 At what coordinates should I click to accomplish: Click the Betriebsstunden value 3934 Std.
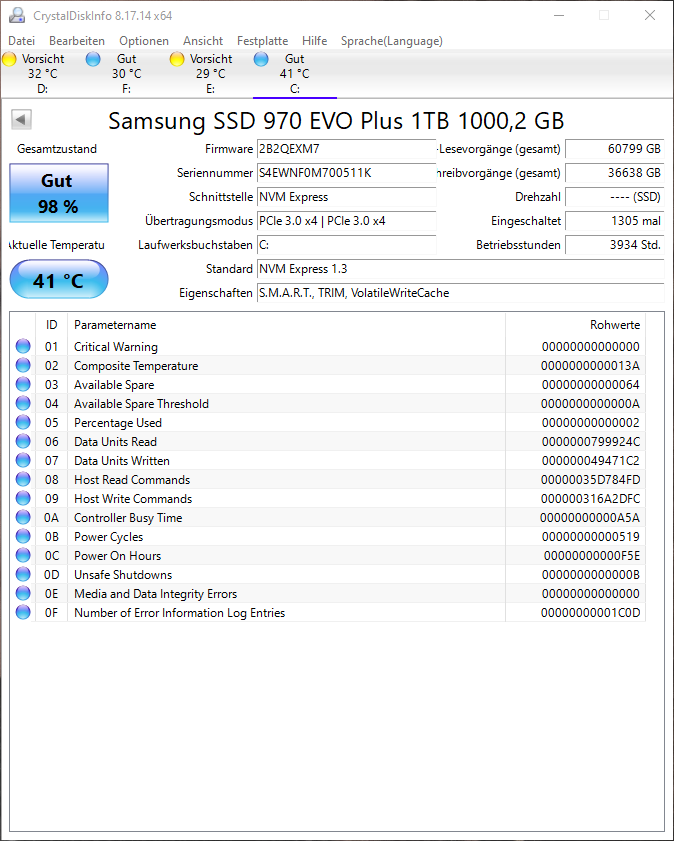coord(614,245)
